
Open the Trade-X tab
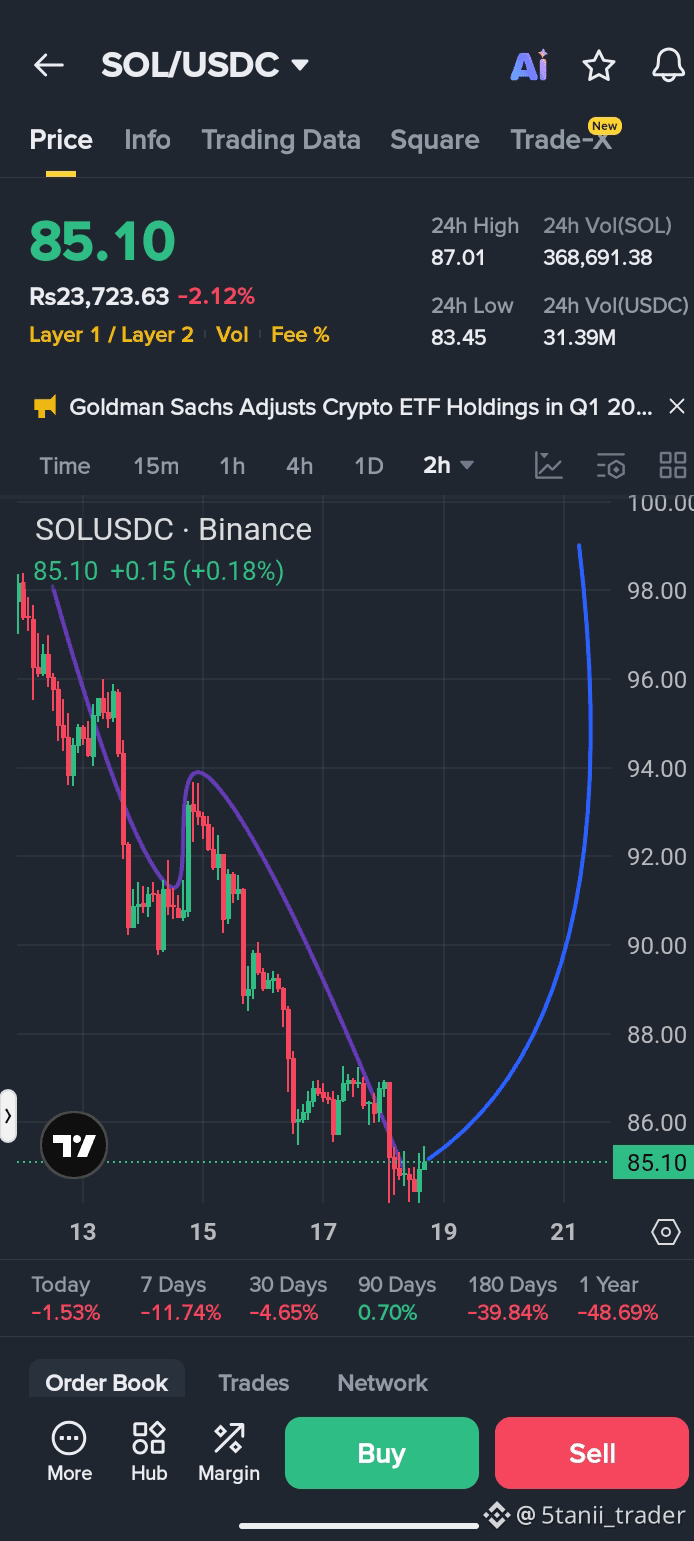click(x=561, y=140)
